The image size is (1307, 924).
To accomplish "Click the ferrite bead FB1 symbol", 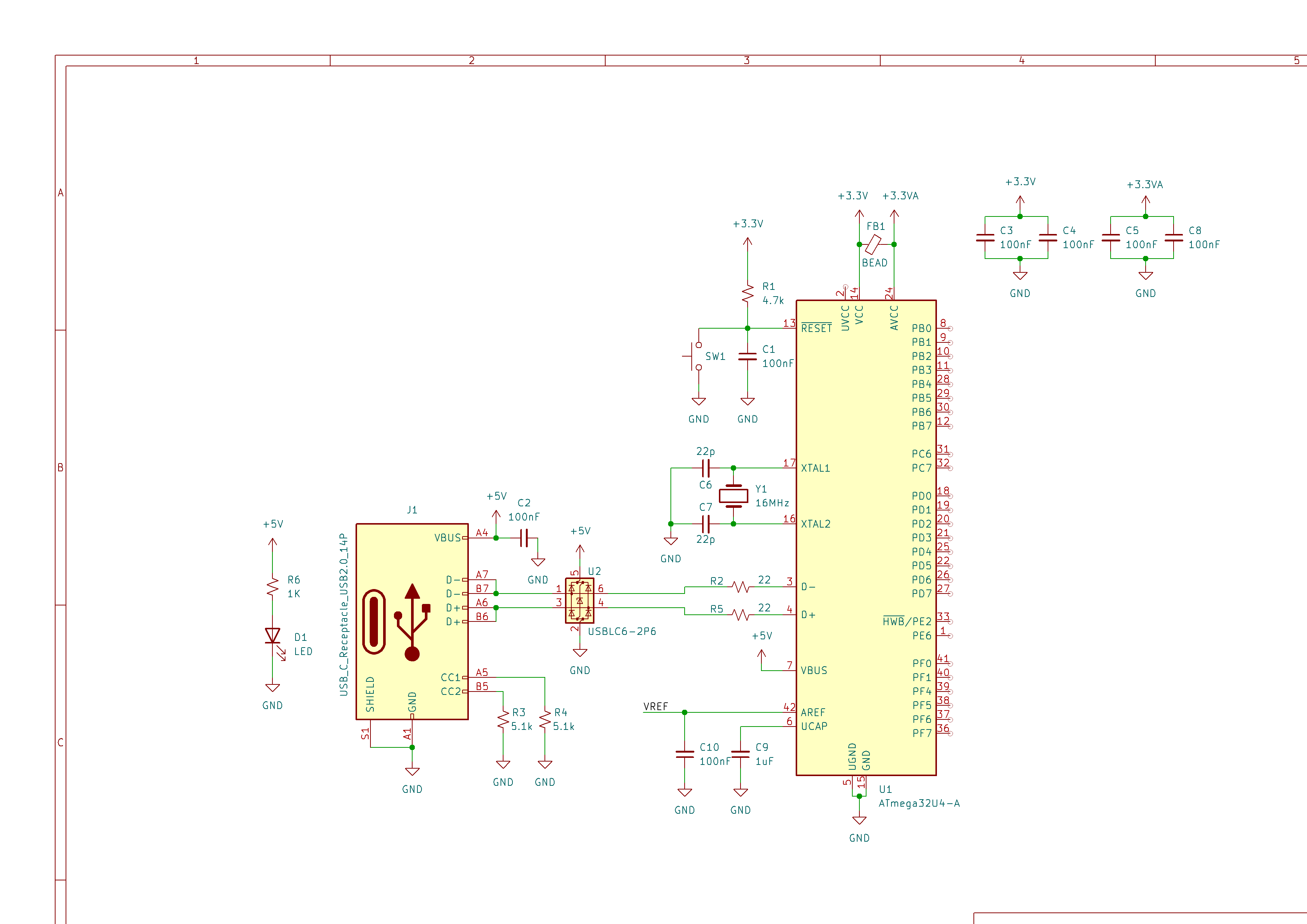I will pyautogui.click(x=874, y=244).
